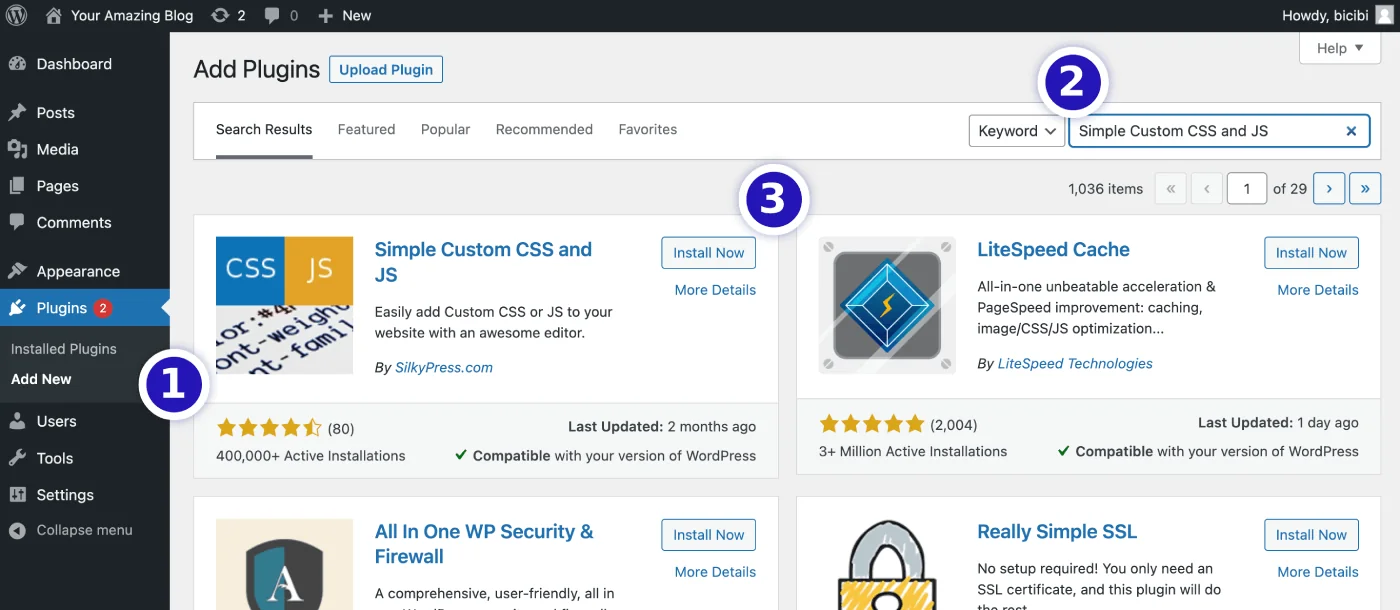The height and width of the screenshot is (610, 1400).
Task: Click the Really Simple SSL title
Action: pyautogui.click(x=1057, y=532)
